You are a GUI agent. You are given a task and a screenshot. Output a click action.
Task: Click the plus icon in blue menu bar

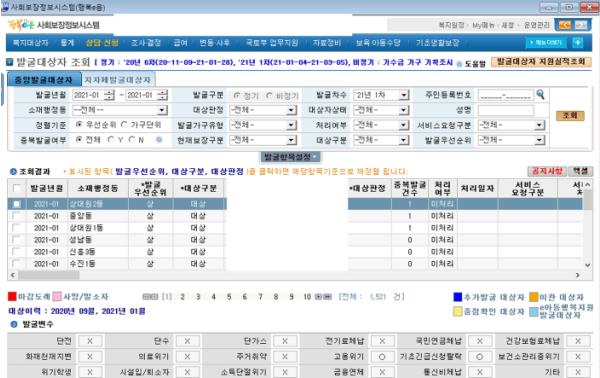578,42
